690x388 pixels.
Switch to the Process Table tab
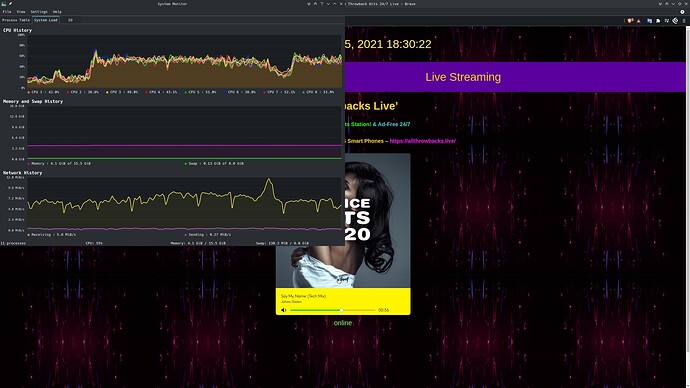tap(16, 20)
